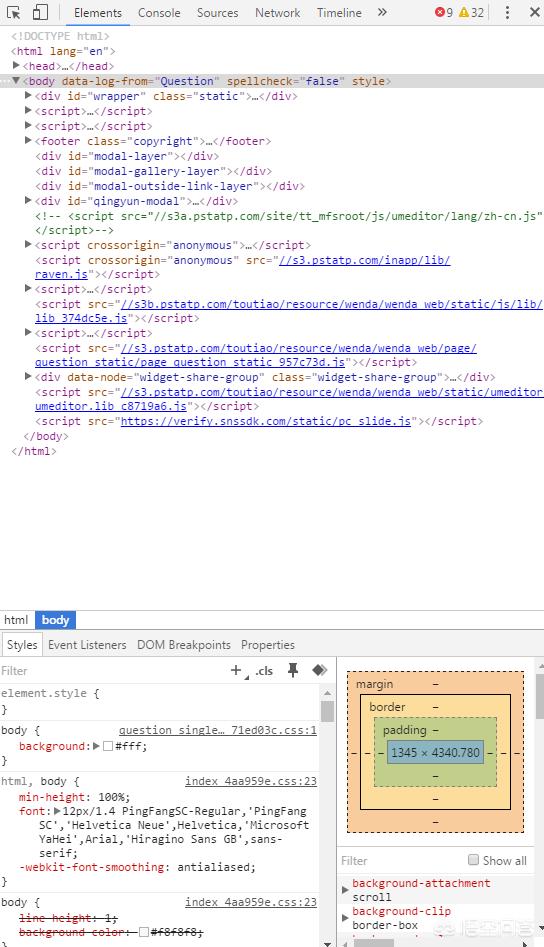Activate the inspect element pointer tool

(13, 12)
